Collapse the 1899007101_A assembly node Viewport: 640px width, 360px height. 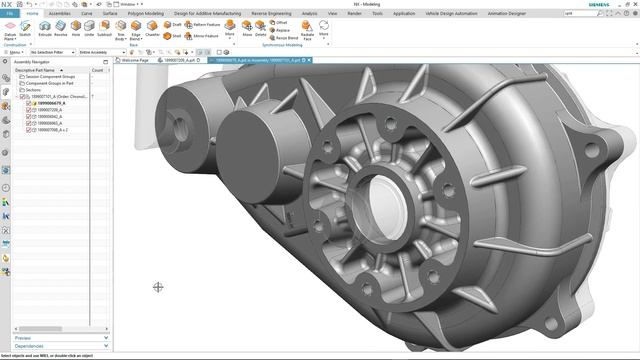point(17,97)
